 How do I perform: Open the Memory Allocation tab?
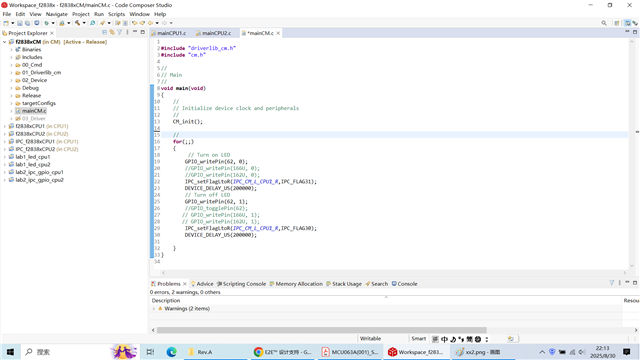296,284
